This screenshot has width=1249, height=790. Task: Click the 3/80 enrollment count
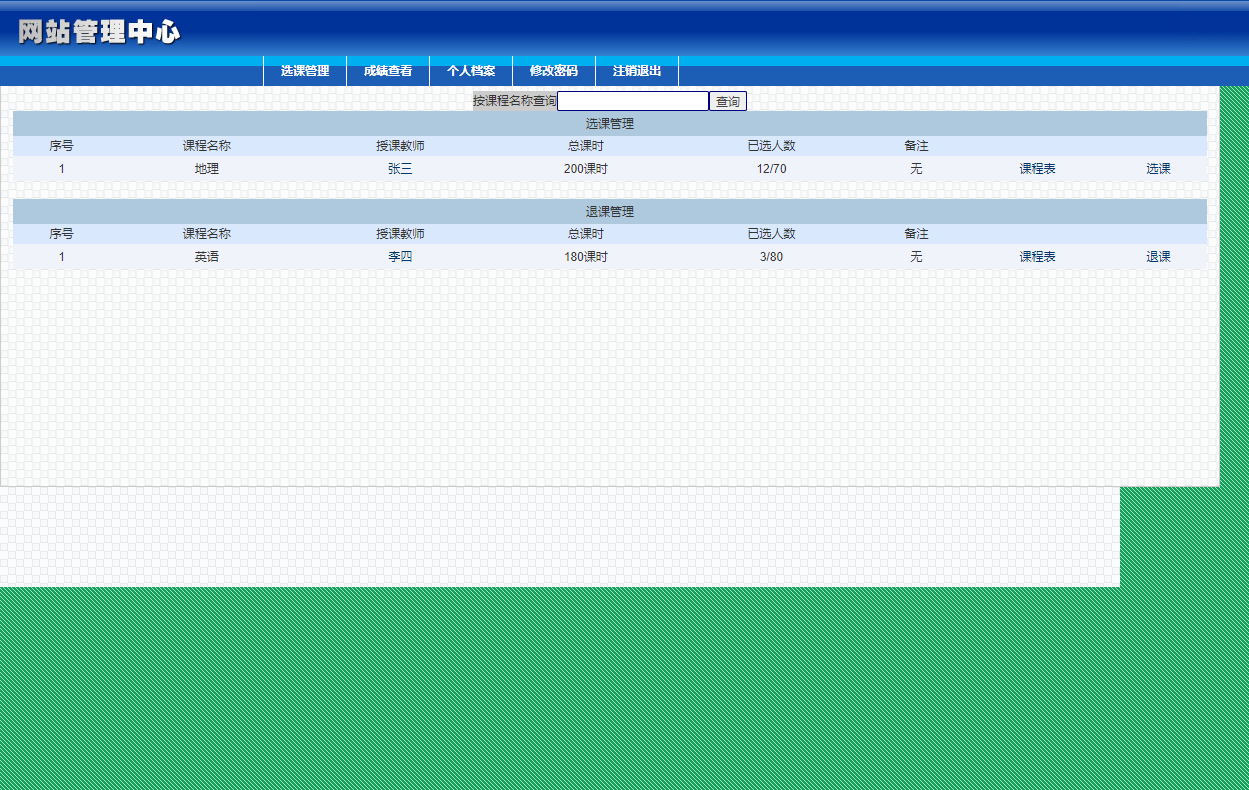point(771,257)
